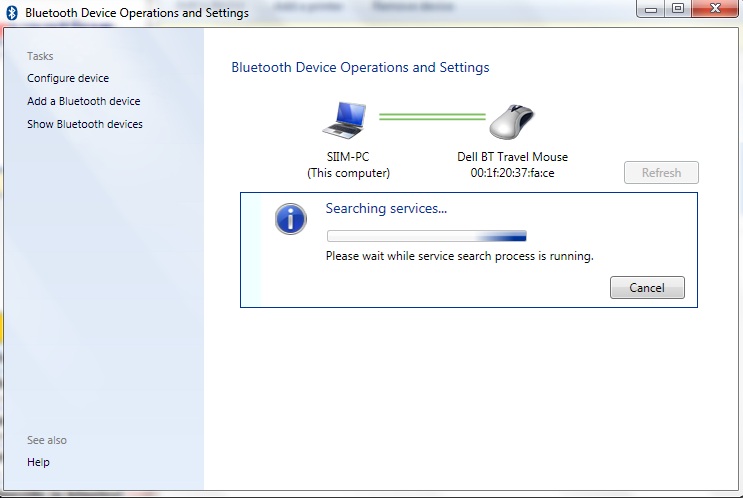Click the See also section label
The height and width of the screenshot is (498, 743).
(x=46, y=440)
